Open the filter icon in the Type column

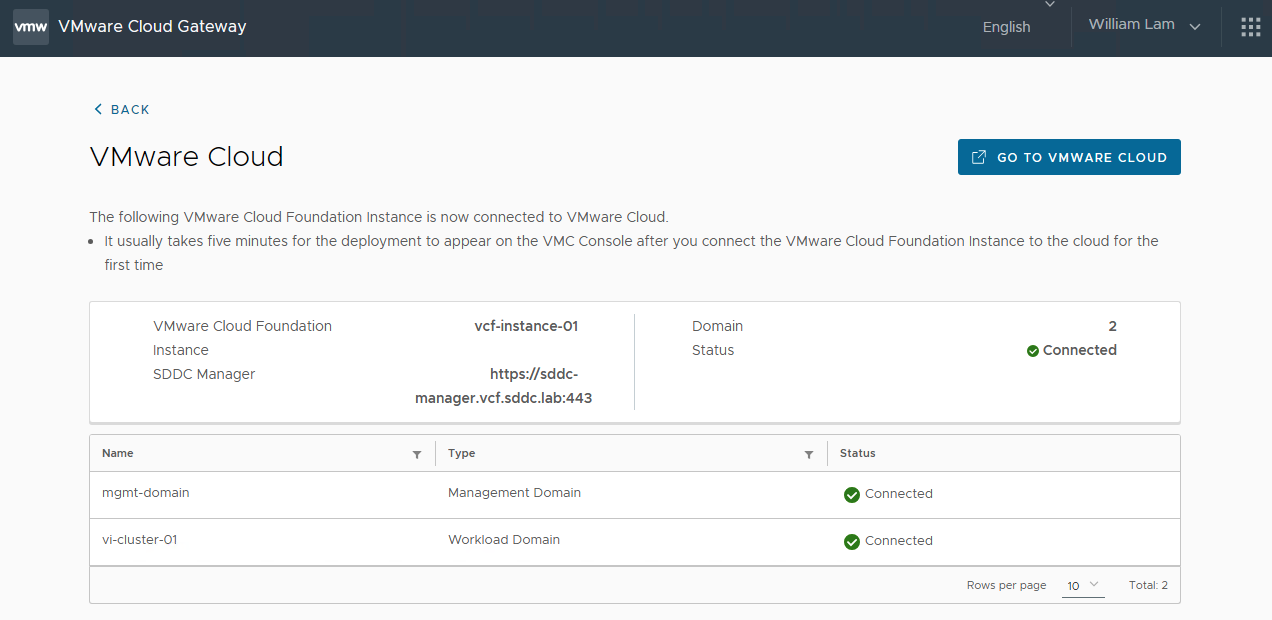click(x=809, y=454)
